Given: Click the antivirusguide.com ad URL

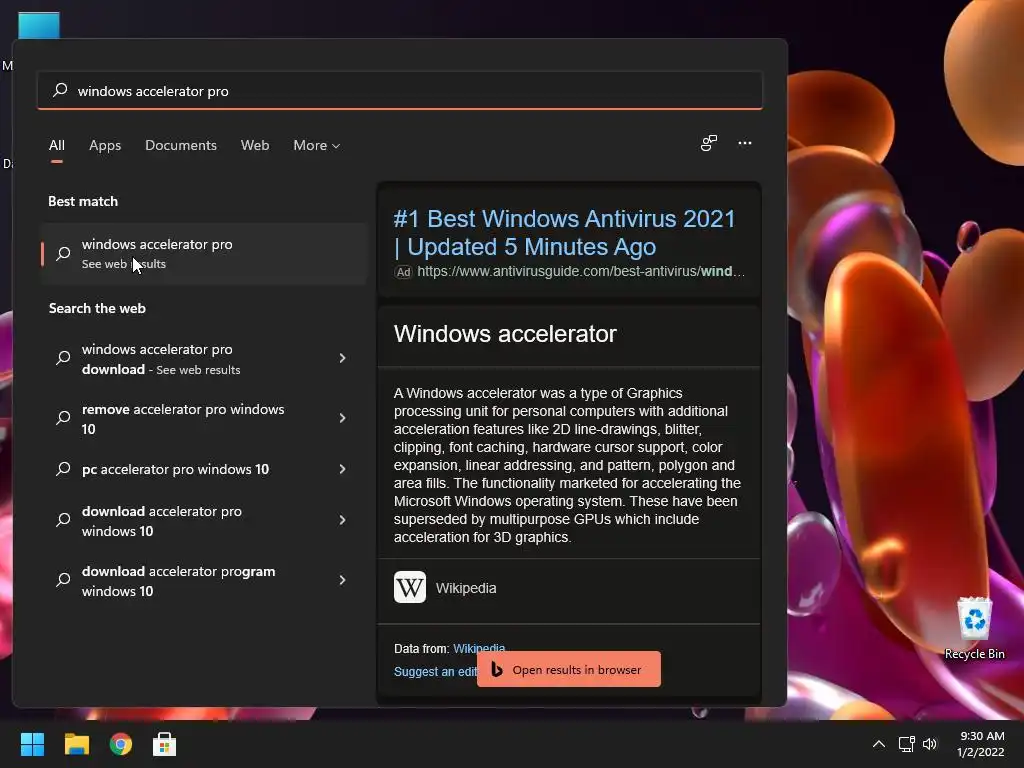Looking at the screenshot, I should pos(581,271).
